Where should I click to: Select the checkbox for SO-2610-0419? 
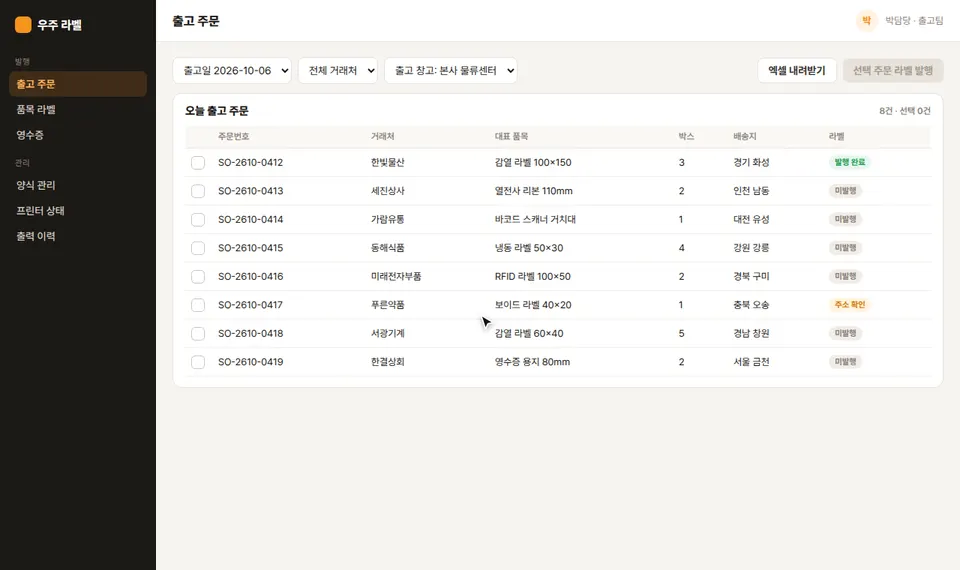tap(198, 362)
